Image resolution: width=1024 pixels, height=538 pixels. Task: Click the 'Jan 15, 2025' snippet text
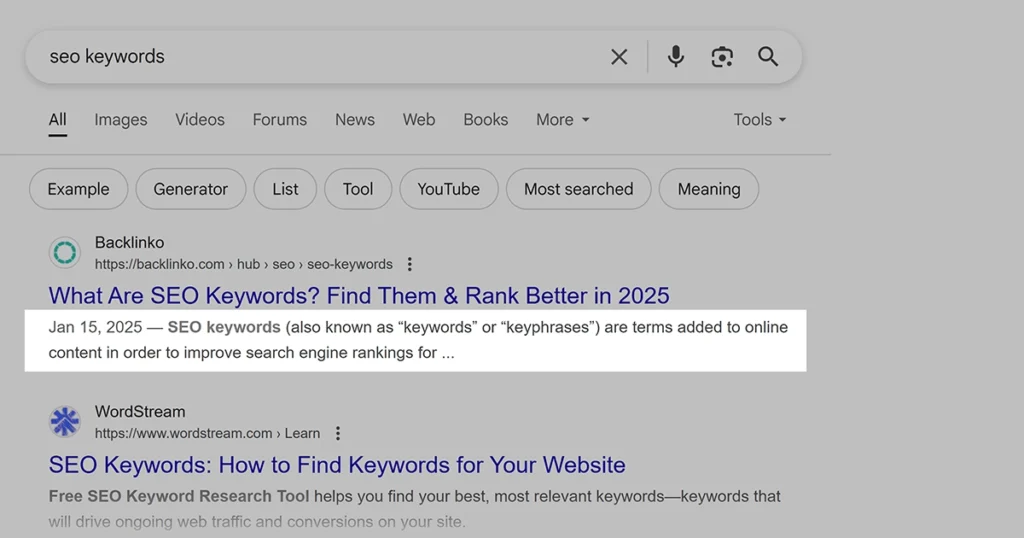(x=95, y=327)
